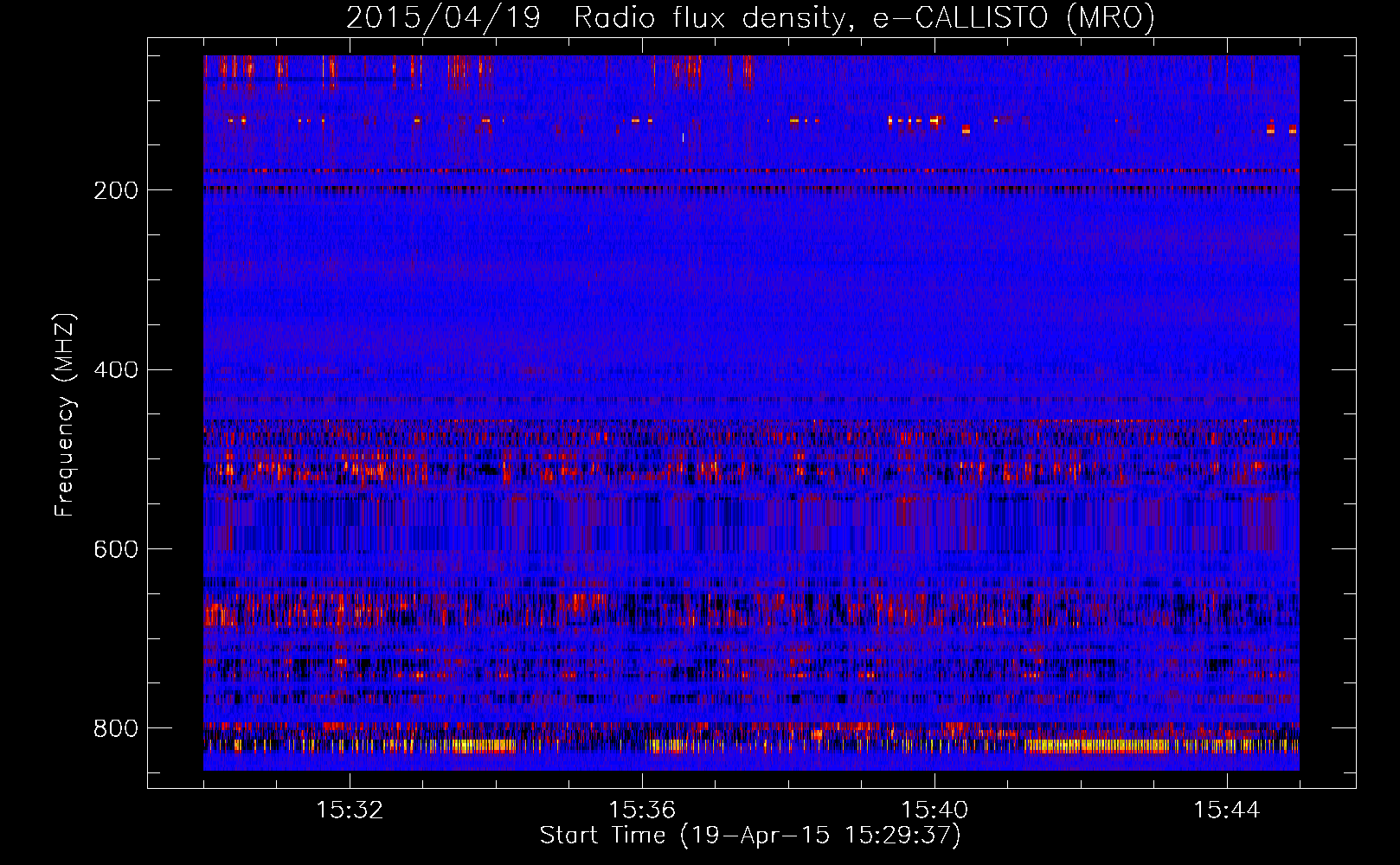Select the 600 frequency tick label
This screenshot has width=1400, height=865.
(116, 549)
